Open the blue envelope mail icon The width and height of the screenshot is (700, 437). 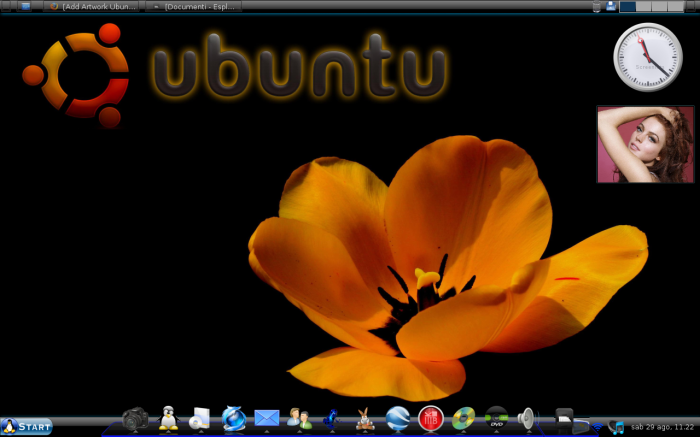pyautogui.click(x=267, y=418)
